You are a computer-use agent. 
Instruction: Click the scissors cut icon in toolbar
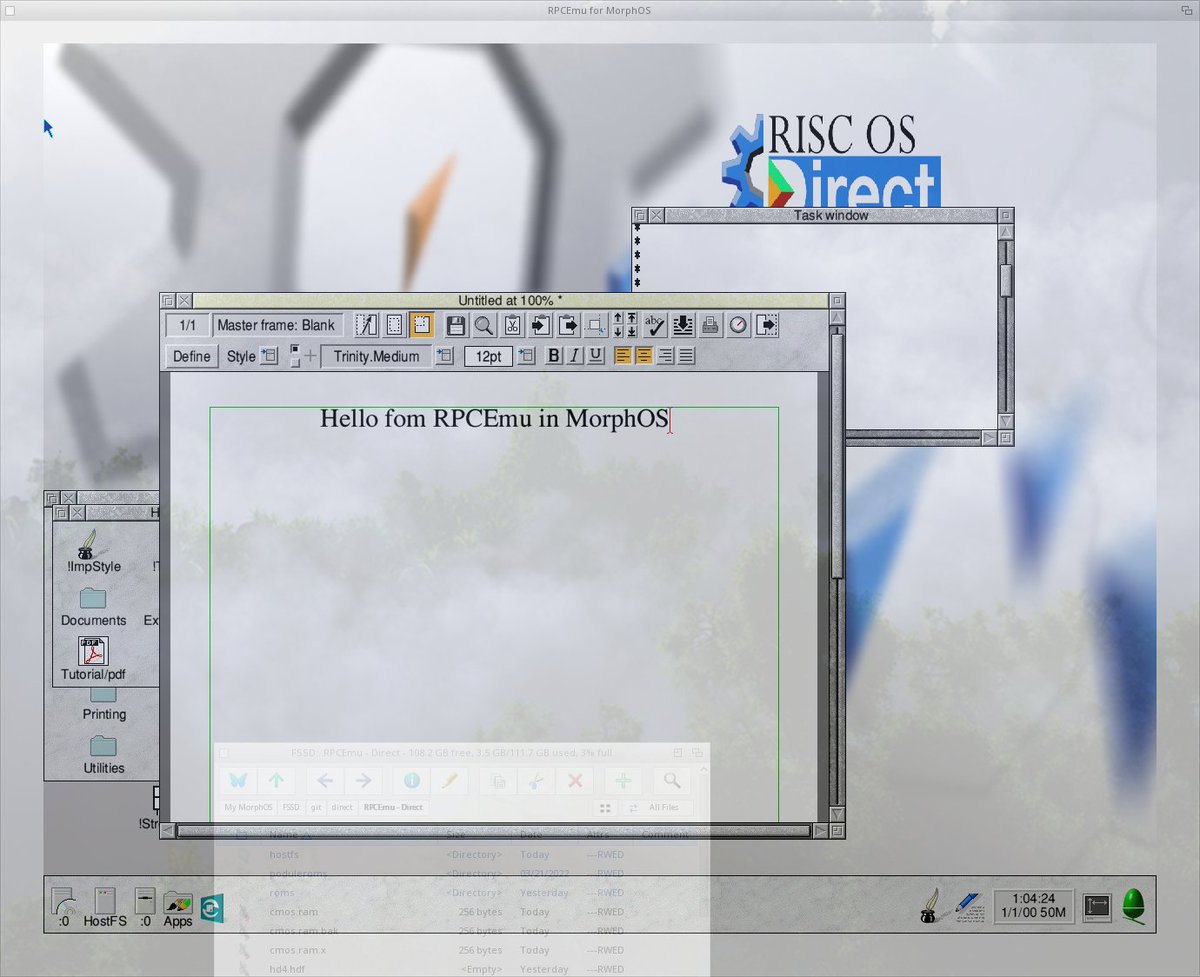click(x=512, y=325)
